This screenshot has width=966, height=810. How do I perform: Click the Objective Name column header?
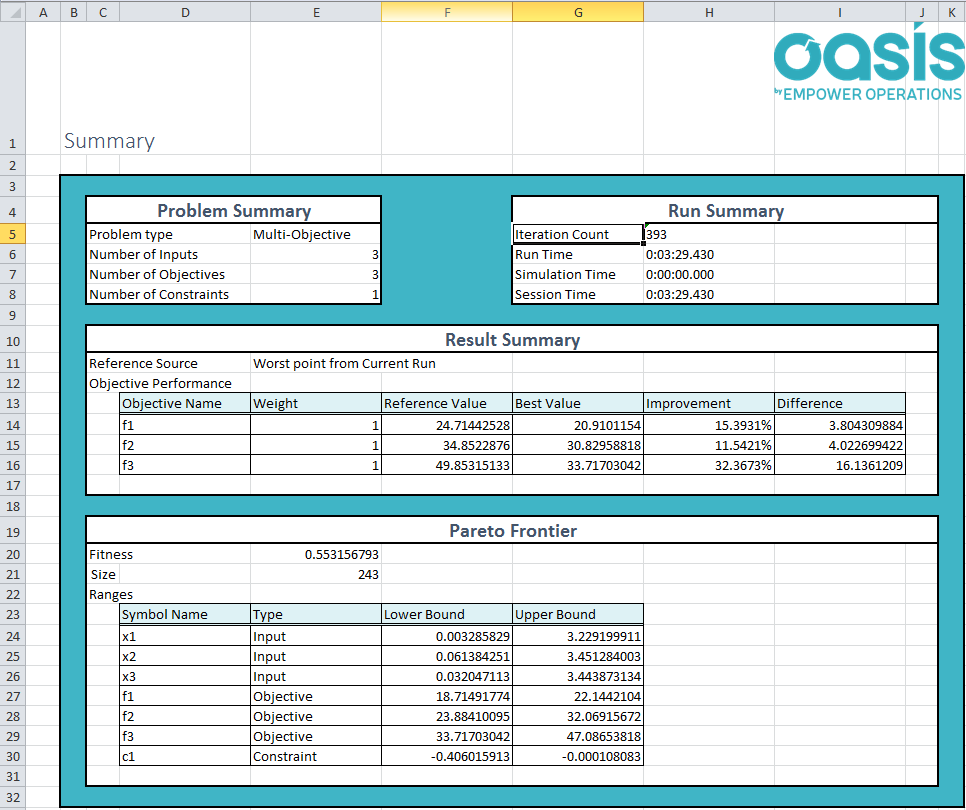pyautogui.click(x=185, y=403)
